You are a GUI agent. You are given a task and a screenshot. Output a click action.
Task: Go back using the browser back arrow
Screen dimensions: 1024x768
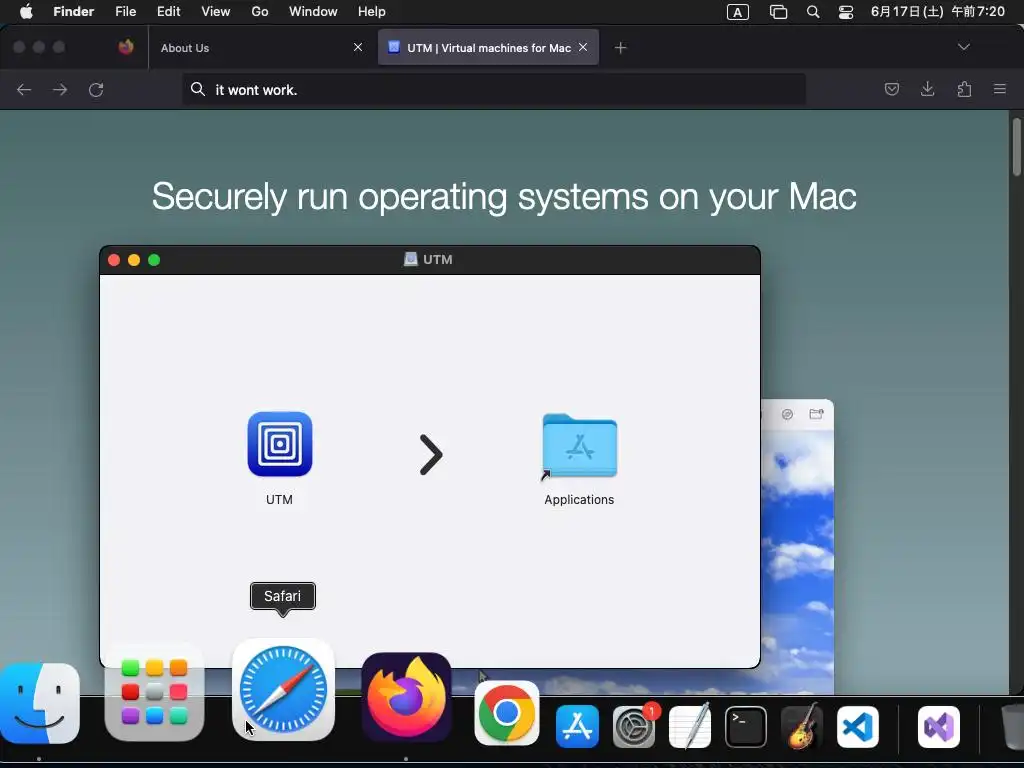[24, 90]
